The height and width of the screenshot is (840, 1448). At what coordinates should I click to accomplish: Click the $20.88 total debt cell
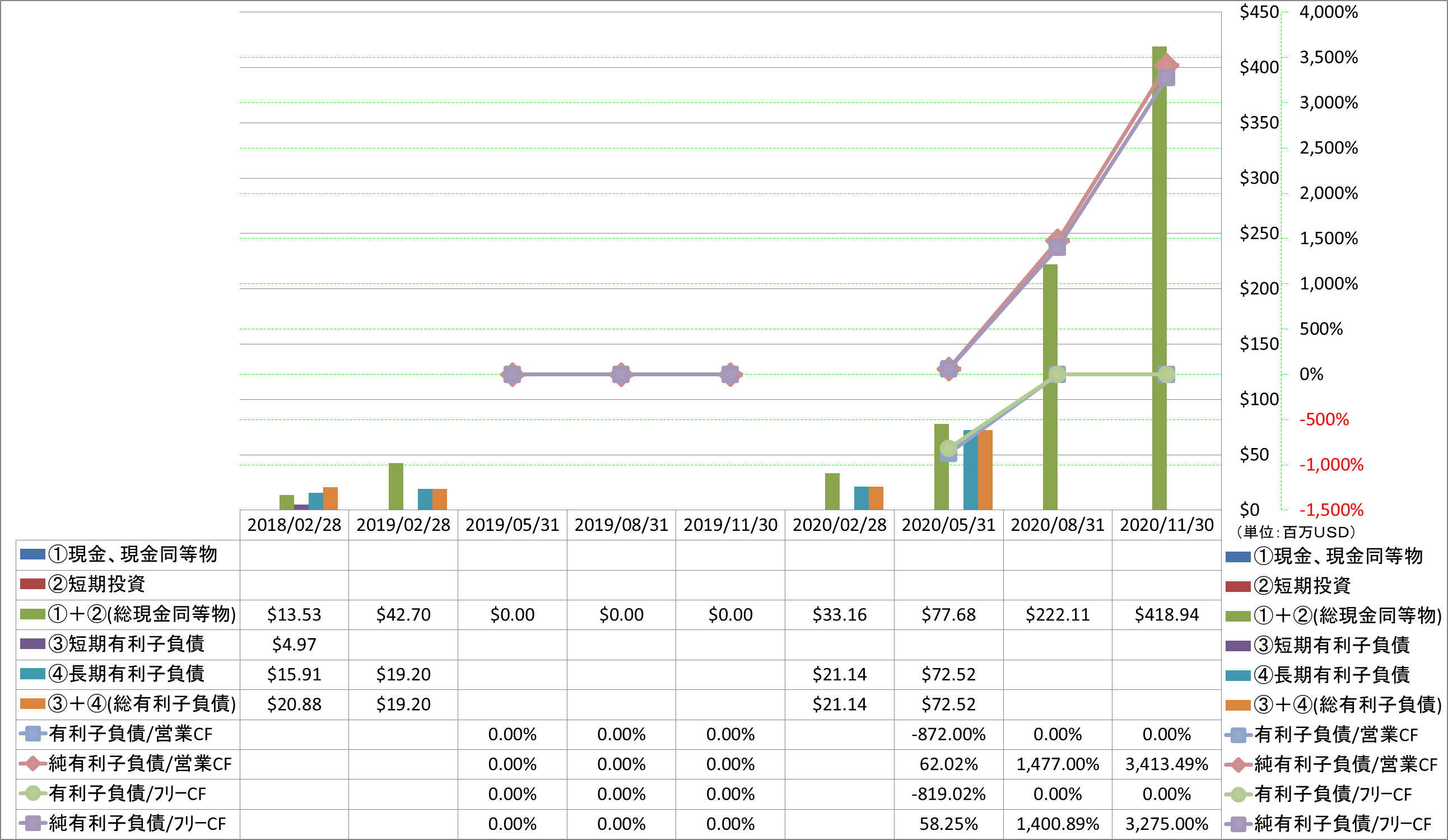click(294, 704)
